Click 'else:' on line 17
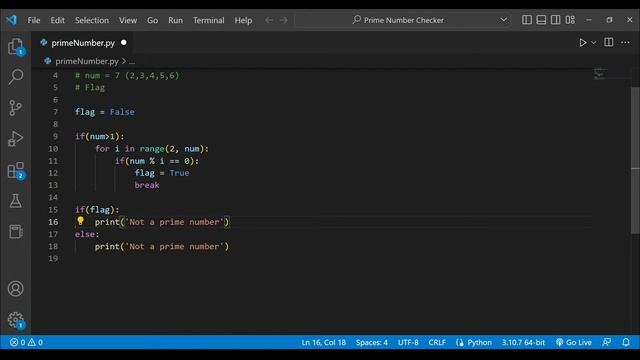The image size is (640, 360). pos(87,234)
